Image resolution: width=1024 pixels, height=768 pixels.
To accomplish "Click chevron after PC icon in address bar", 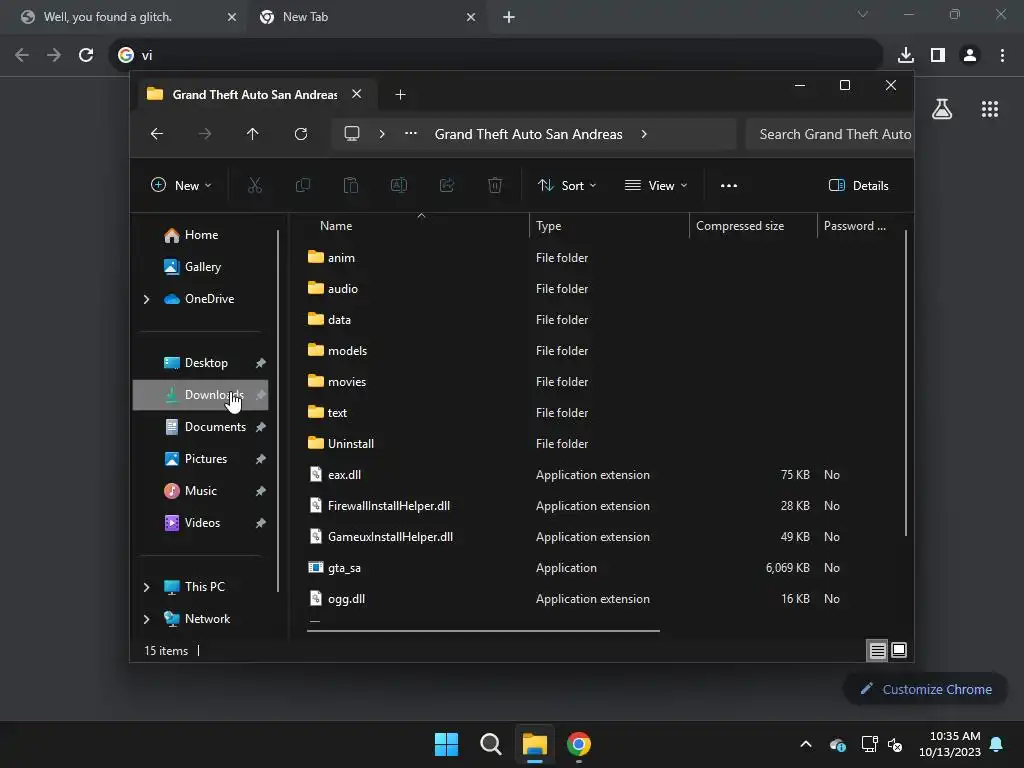I will (382, 134).
